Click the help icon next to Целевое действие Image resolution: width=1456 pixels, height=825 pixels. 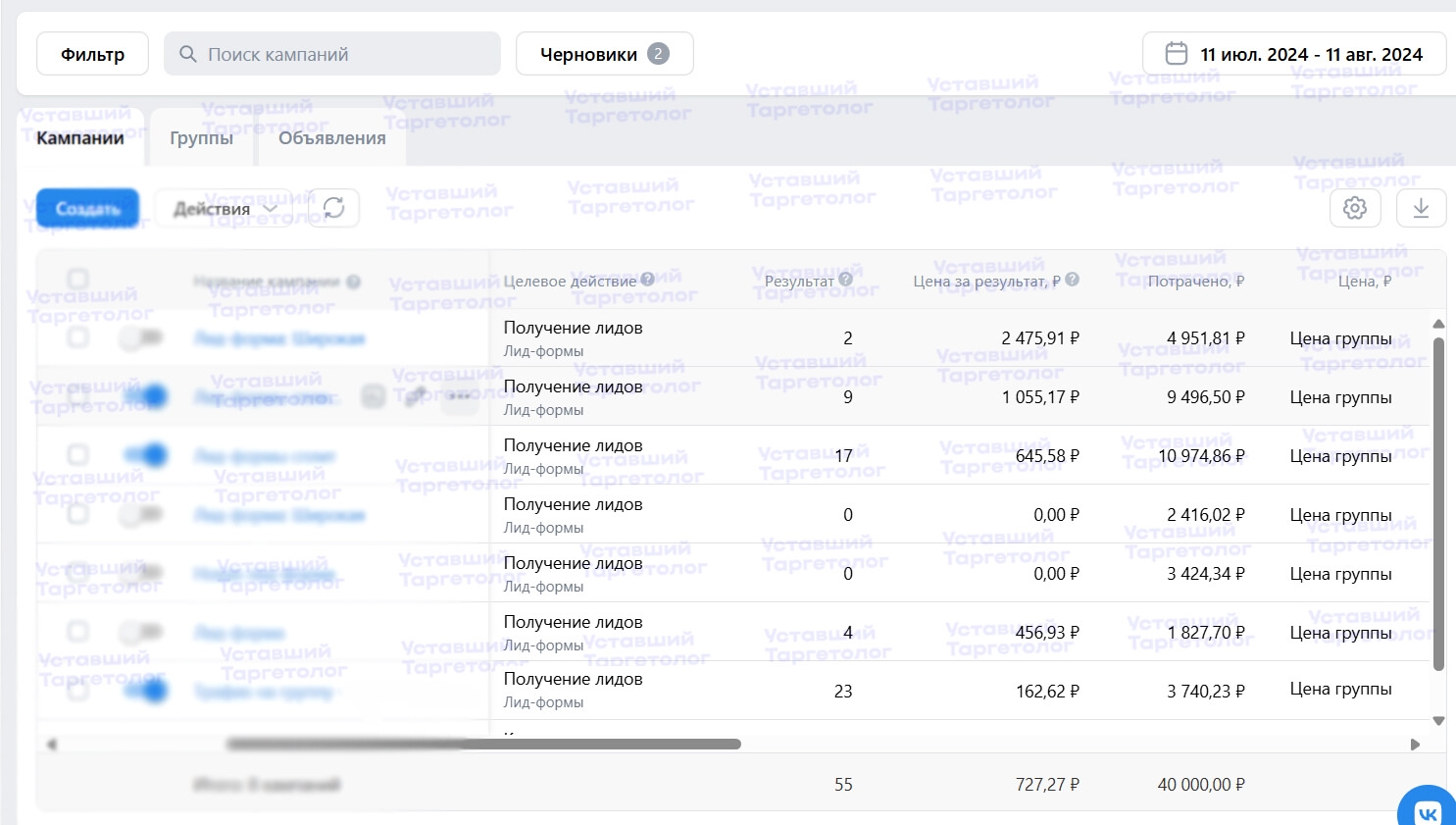click(648, 280)
